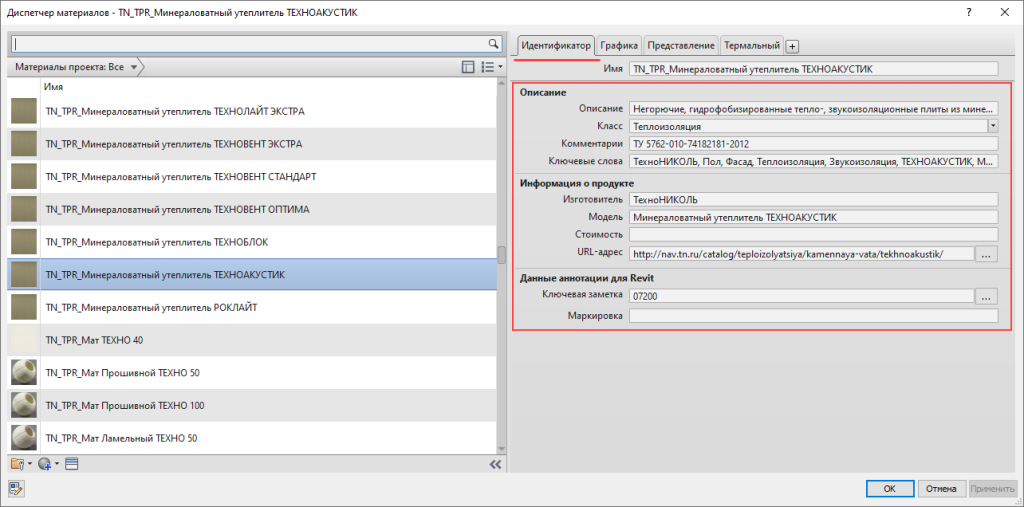
Task: Click thumbnail of Мат Прошивной ТЕХНО 50
Action: pos(24,373)
